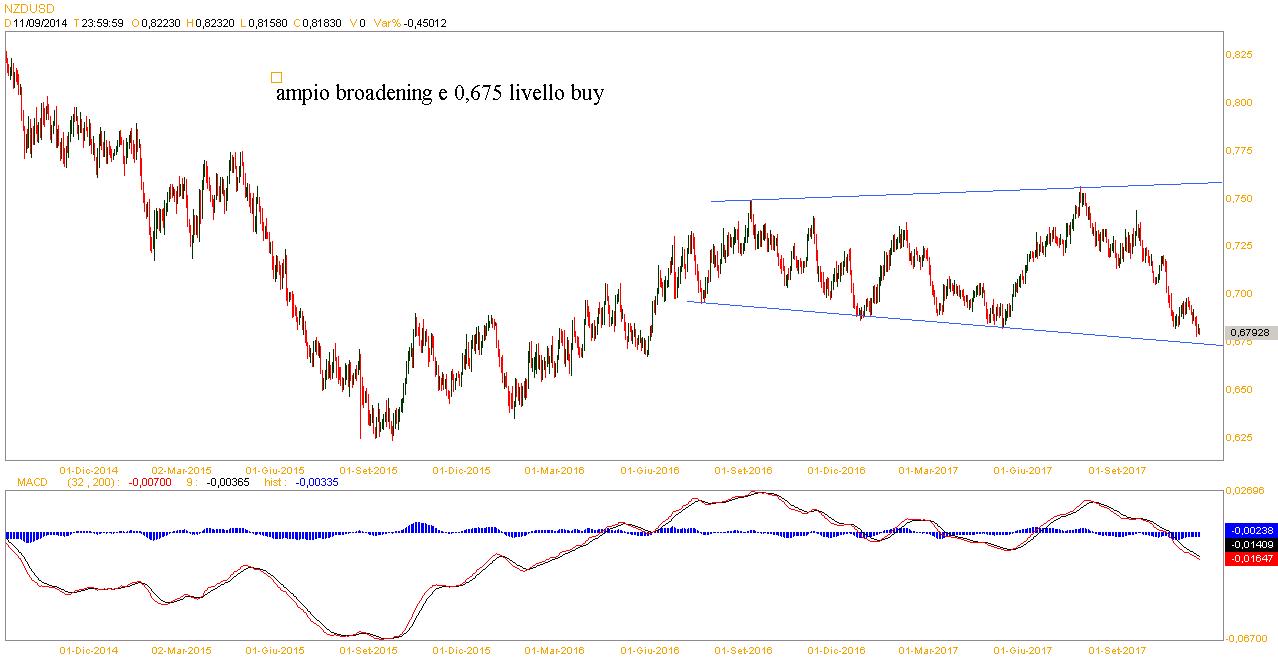
Task: Click the 01-Set-2017 date below MACD panel
Action: tap(1117, 650)
